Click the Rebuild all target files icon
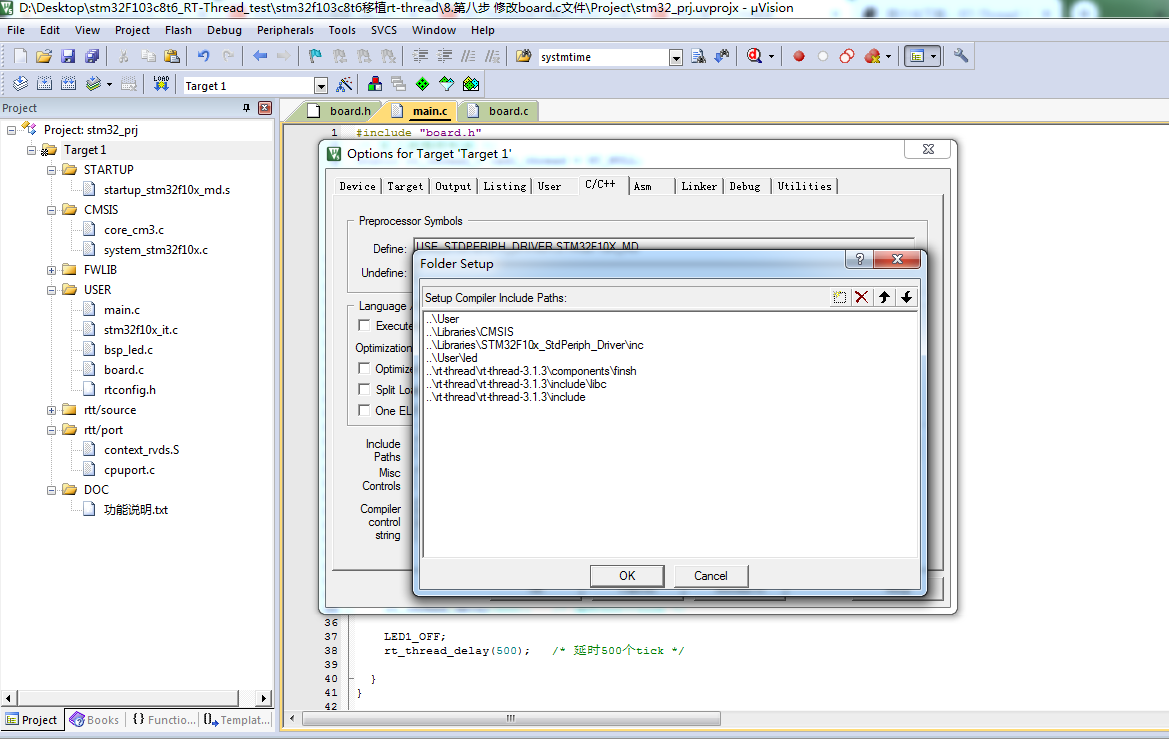This screenshot has width=1169, height=739. point(68,84)
